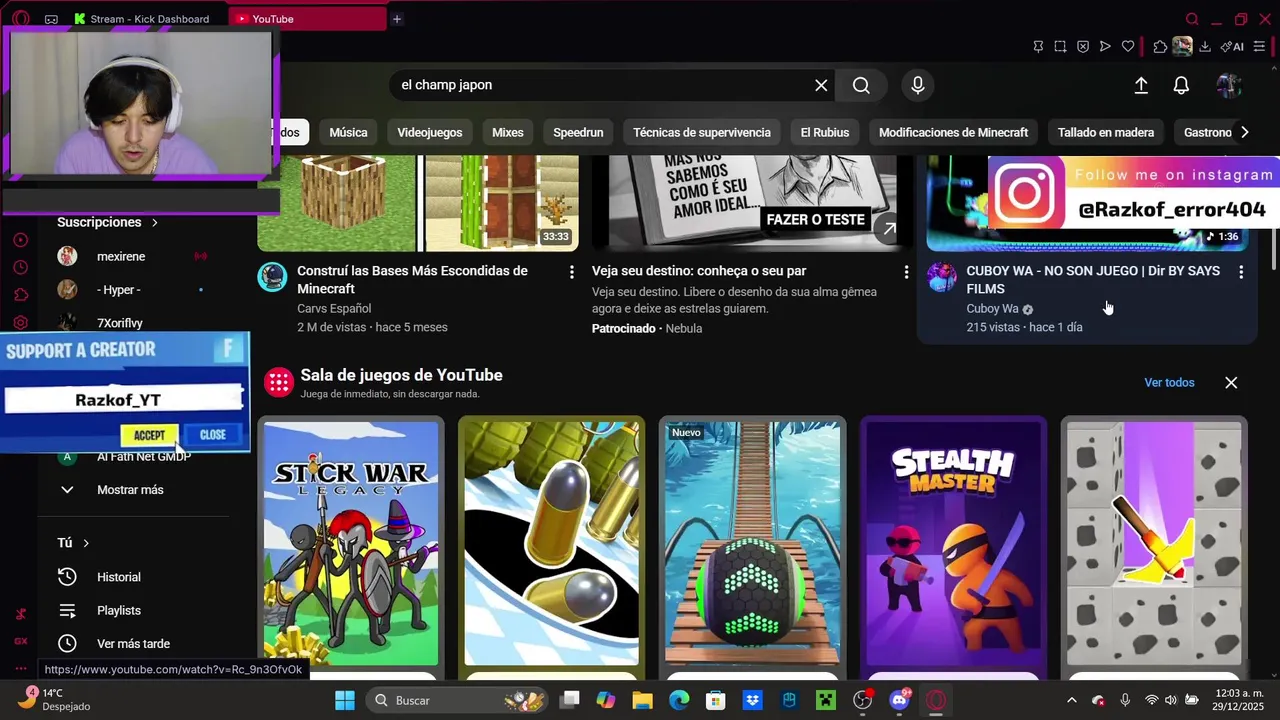Open Microsoft Edge from the taskbar
Viewport: 1280px width, 720px height.
click(679, 700)
